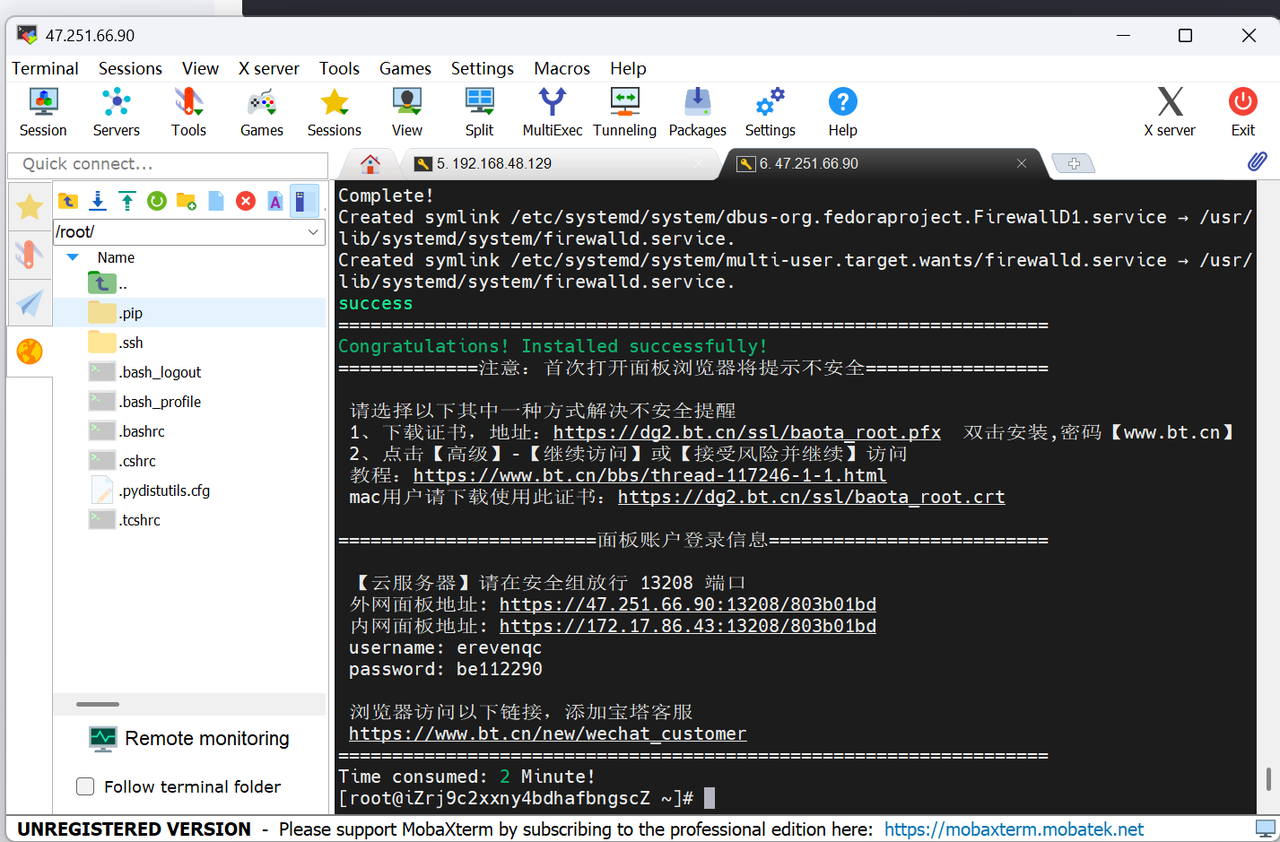Viewport: 1280px width, 842px height.
Task: Open the MultiExec toolbar icon
Action: (x=552, y=112)
